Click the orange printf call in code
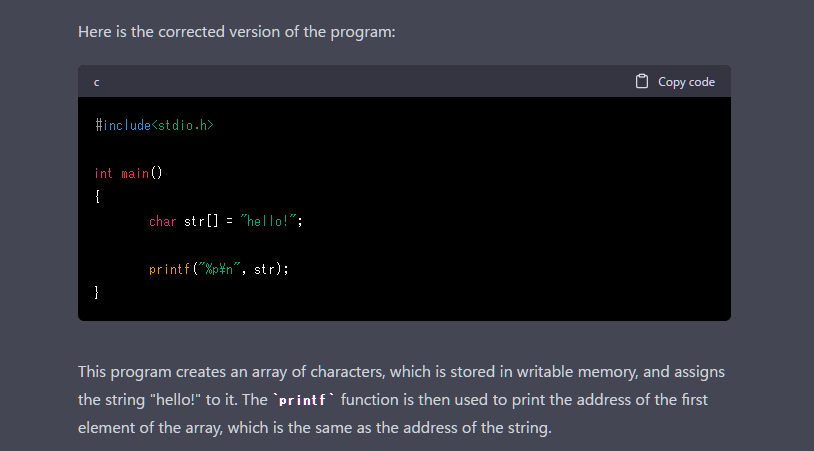The height and width of the screenshot is (451, 814). (x=169, y=269)
